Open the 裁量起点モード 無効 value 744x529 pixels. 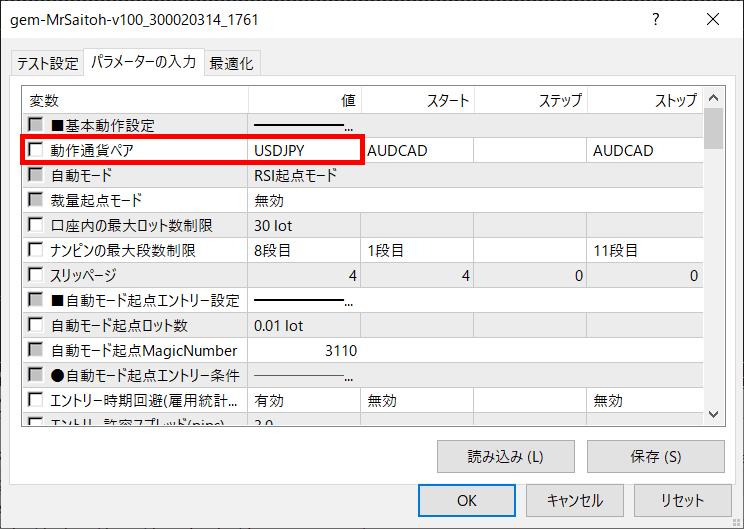[305, 200]
